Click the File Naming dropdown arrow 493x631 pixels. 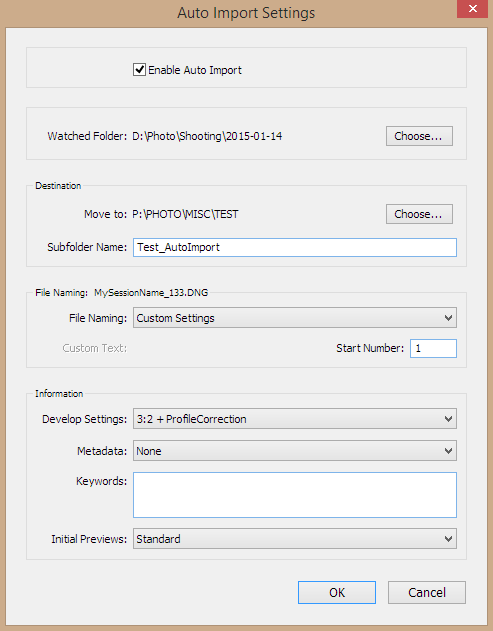(448, 318)
